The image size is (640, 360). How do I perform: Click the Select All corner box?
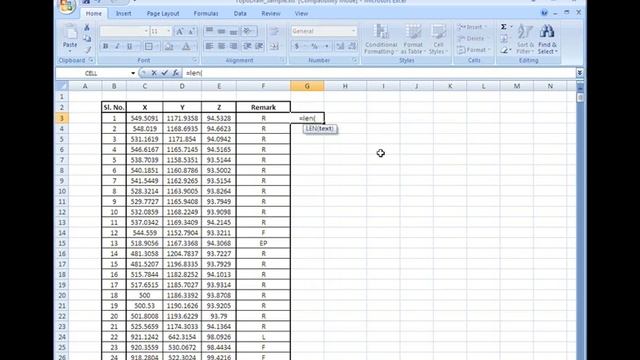pos(62,86)
